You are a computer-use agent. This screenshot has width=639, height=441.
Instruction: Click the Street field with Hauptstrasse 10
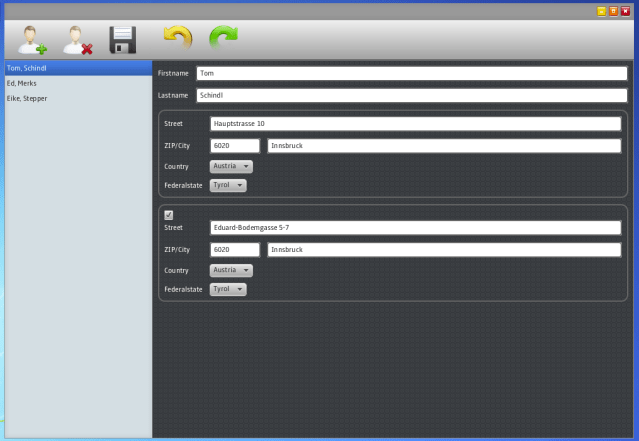coord(416,123)
